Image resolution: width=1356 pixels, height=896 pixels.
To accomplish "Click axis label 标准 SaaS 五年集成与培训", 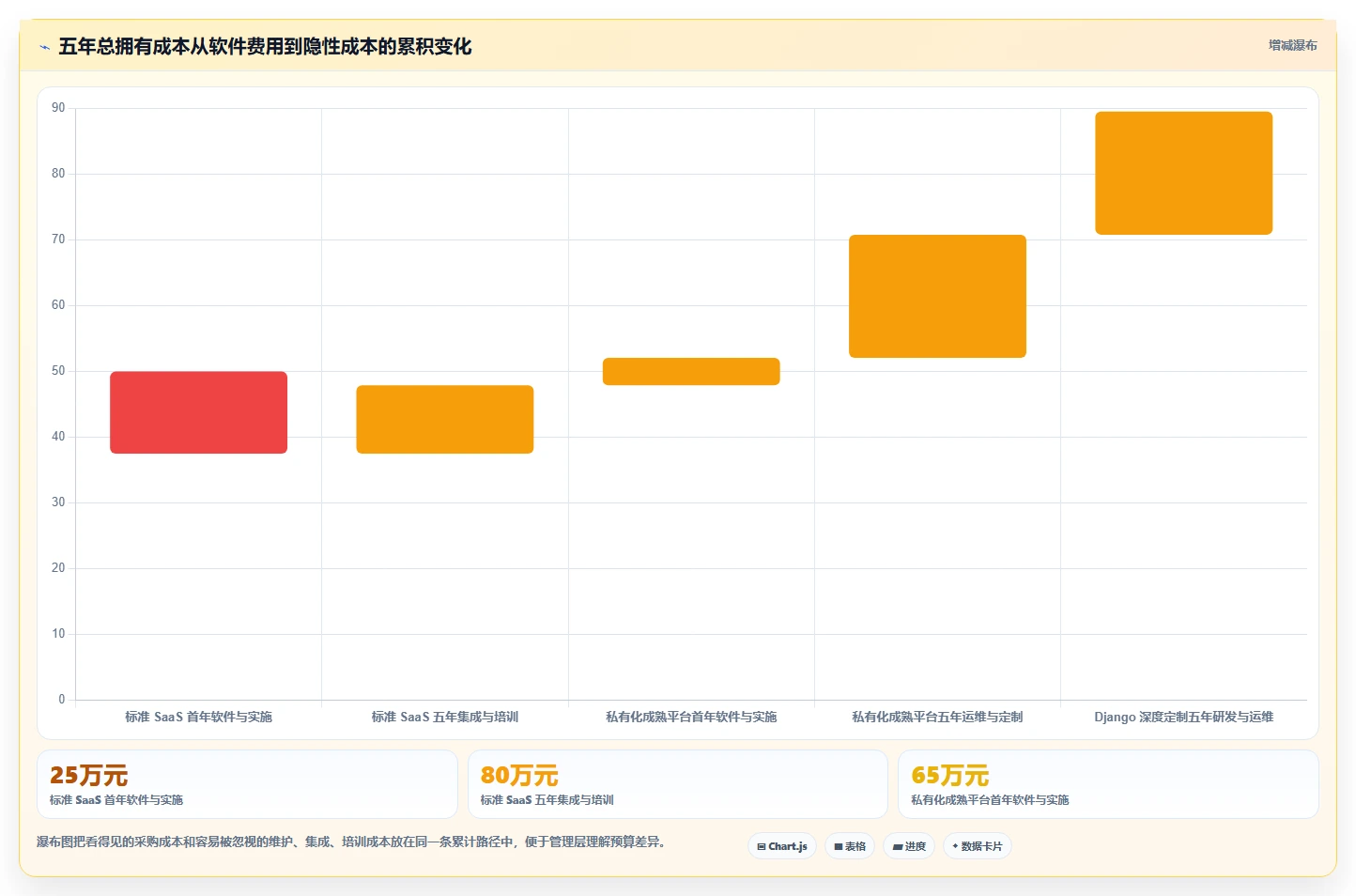I will [x=445, y=717].
